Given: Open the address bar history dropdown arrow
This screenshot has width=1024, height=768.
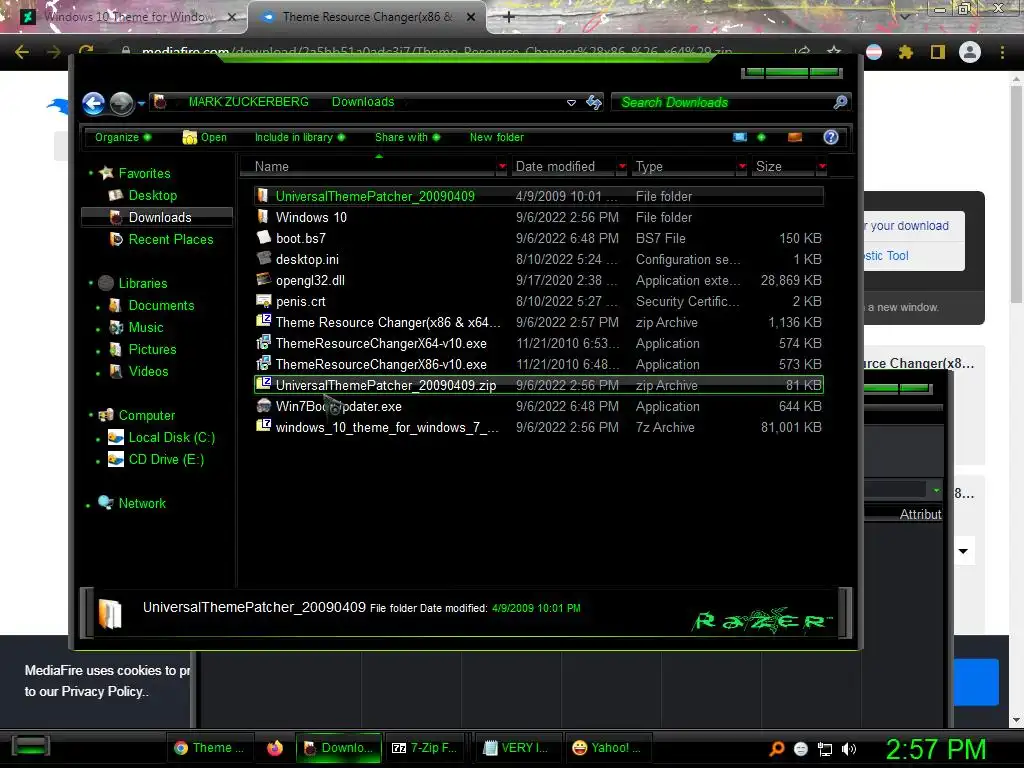Looking at the screenshot, I should click(x=571, y=103).
